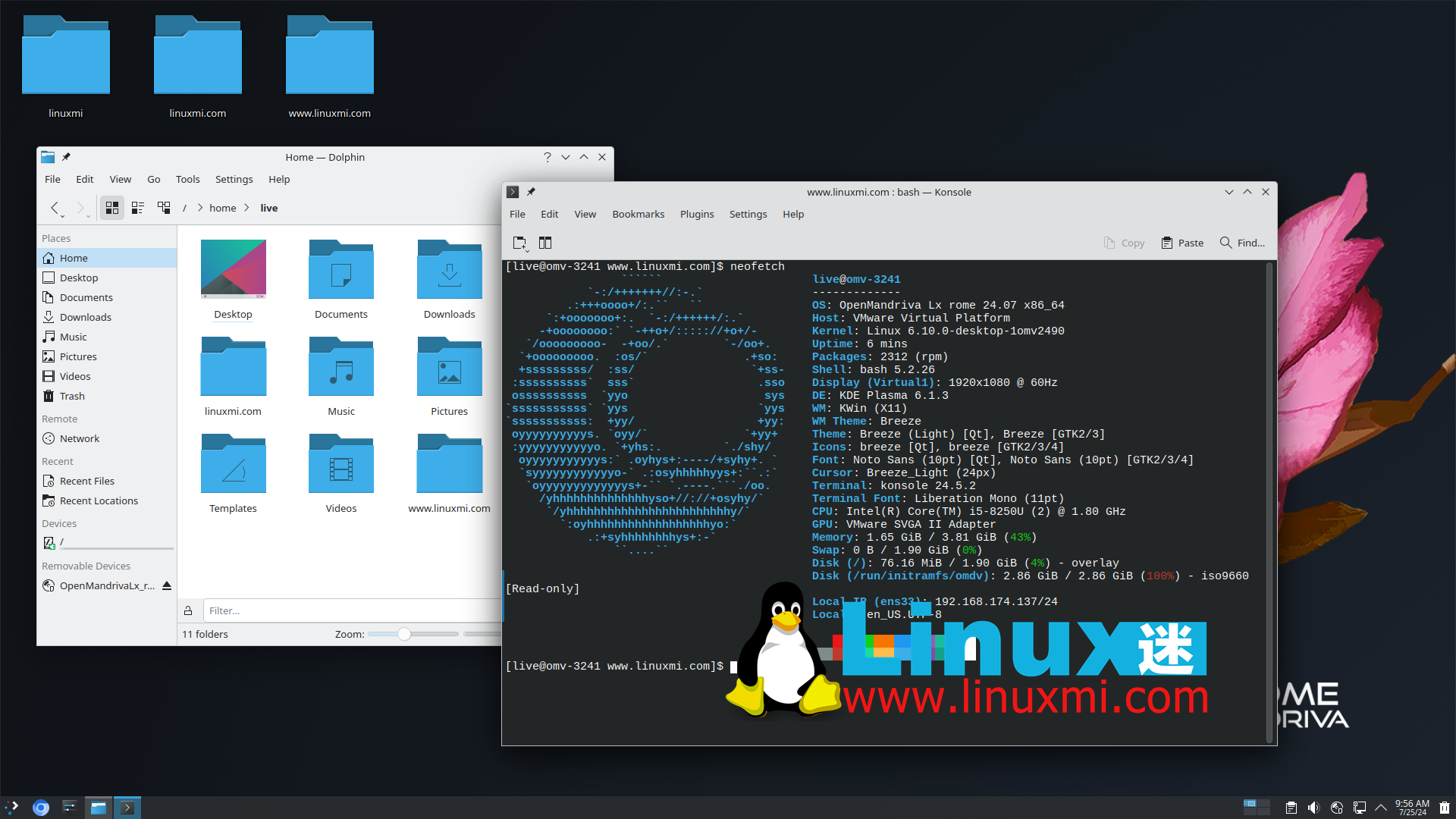
Task: Click home breadcrumb in Dolphin path
Action: (223, 208)
